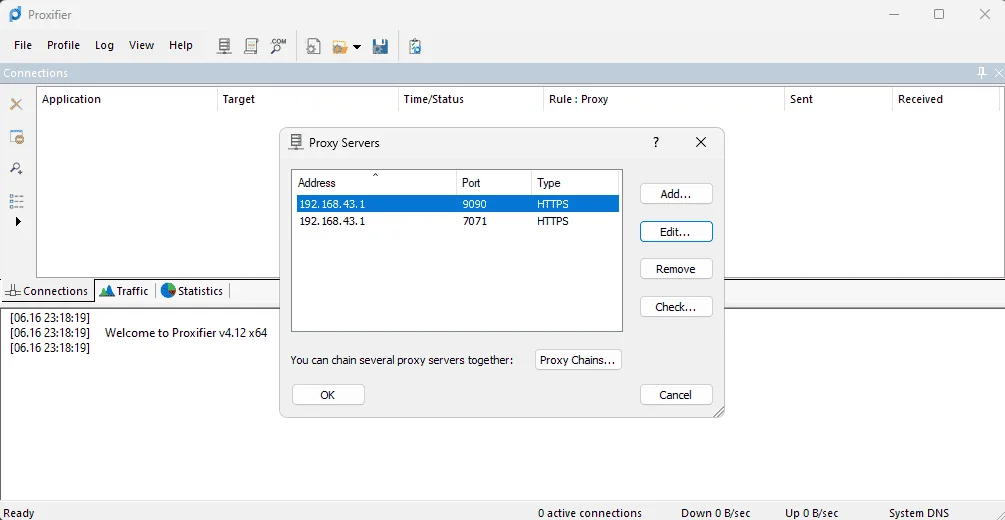
Task: Open Proxy Chains...
Action: (x=578, y=360)
